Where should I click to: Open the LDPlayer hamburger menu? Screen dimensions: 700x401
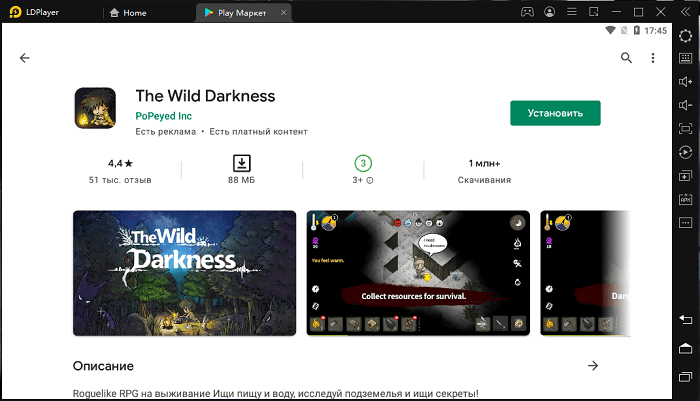pyautogui.click(x=571, y=12)
